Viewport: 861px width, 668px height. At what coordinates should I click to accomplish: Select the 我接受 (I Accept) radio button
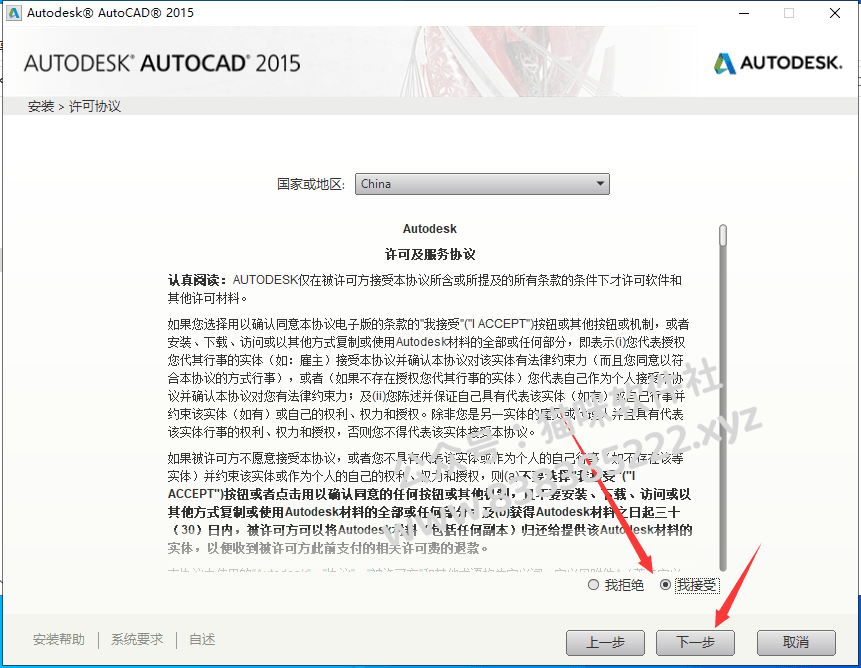coord(665,585)
